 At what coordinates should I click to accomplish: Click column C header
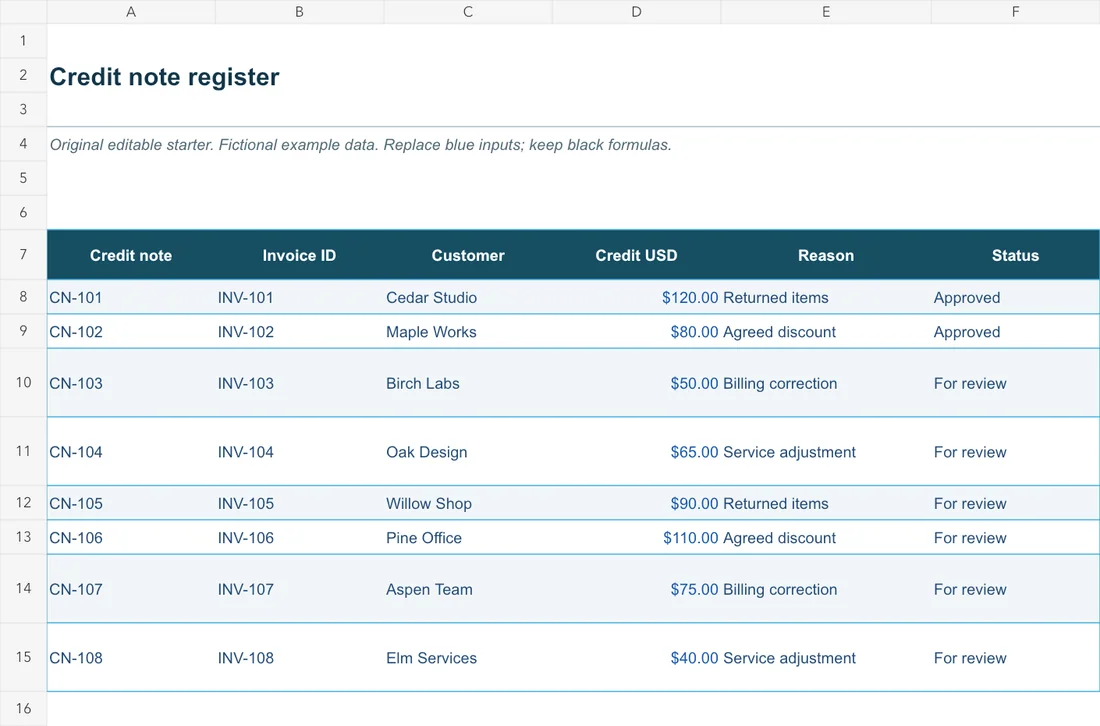[x=468, y=12]
